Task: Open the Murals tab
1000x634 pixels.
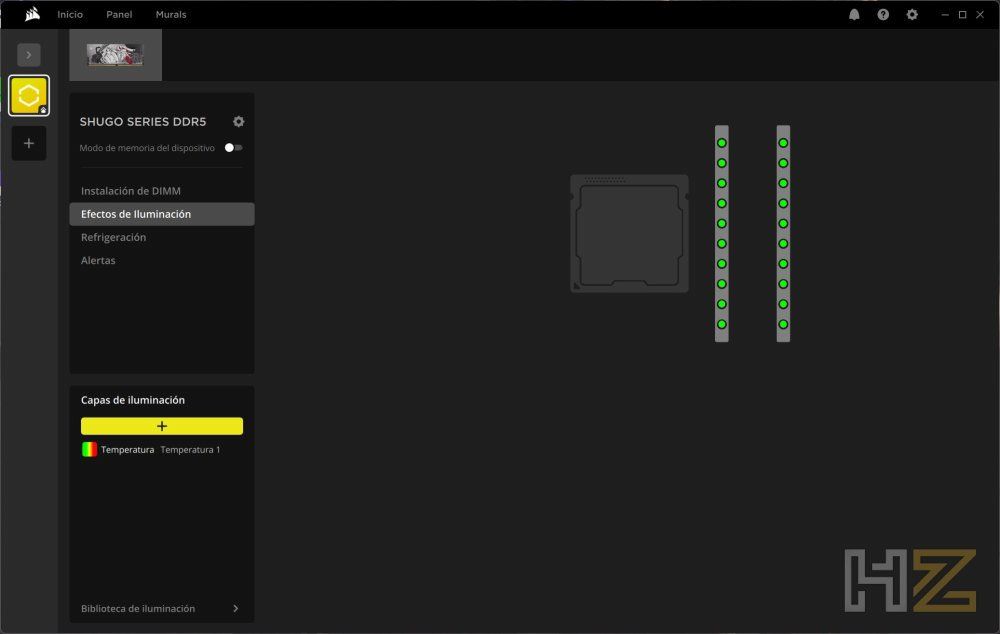Action: pyautogui.click(x=171, y=14)
